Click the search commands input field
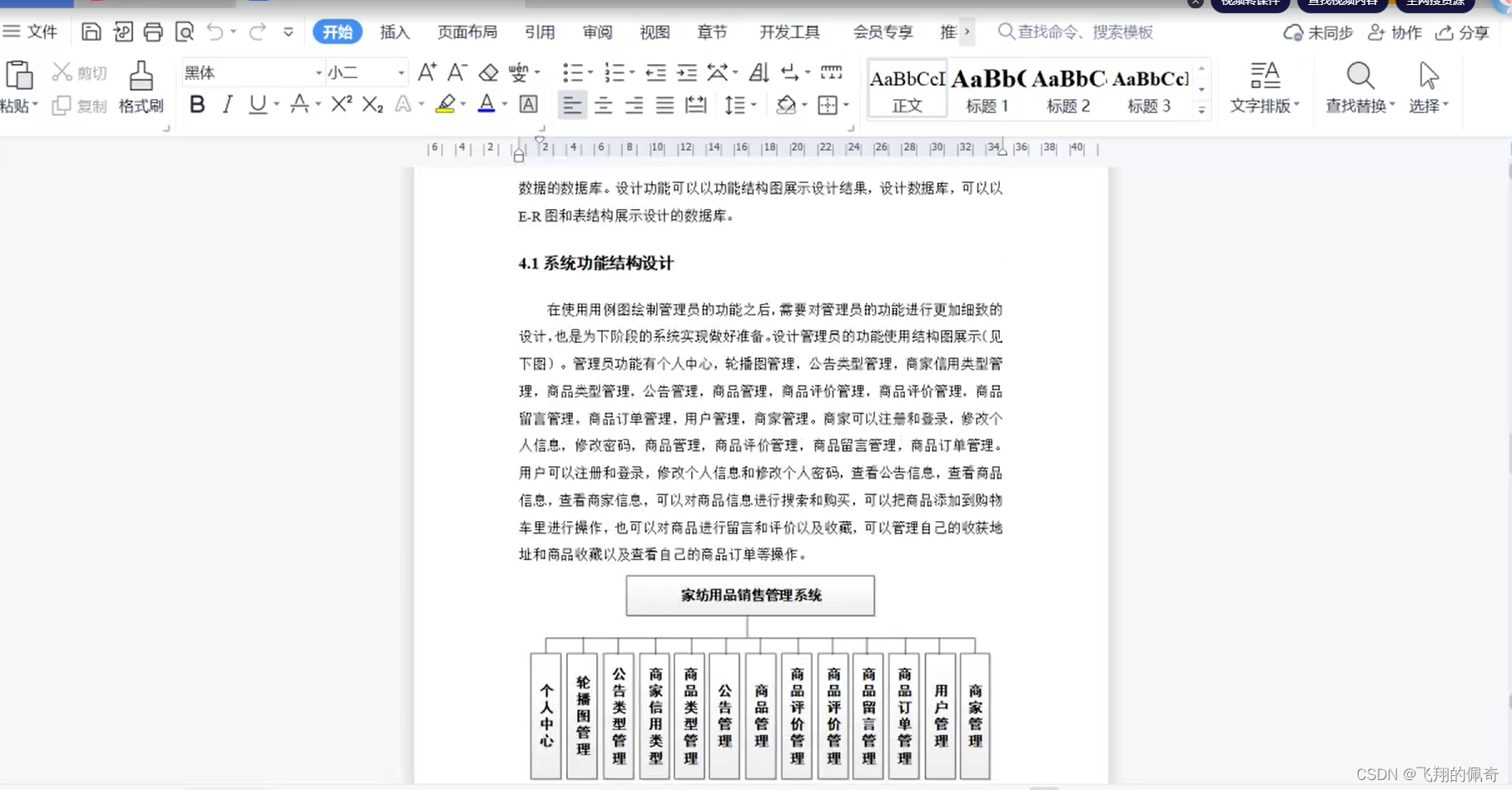Screen dimensions: 1512x790 click(x=1085, y=32)
